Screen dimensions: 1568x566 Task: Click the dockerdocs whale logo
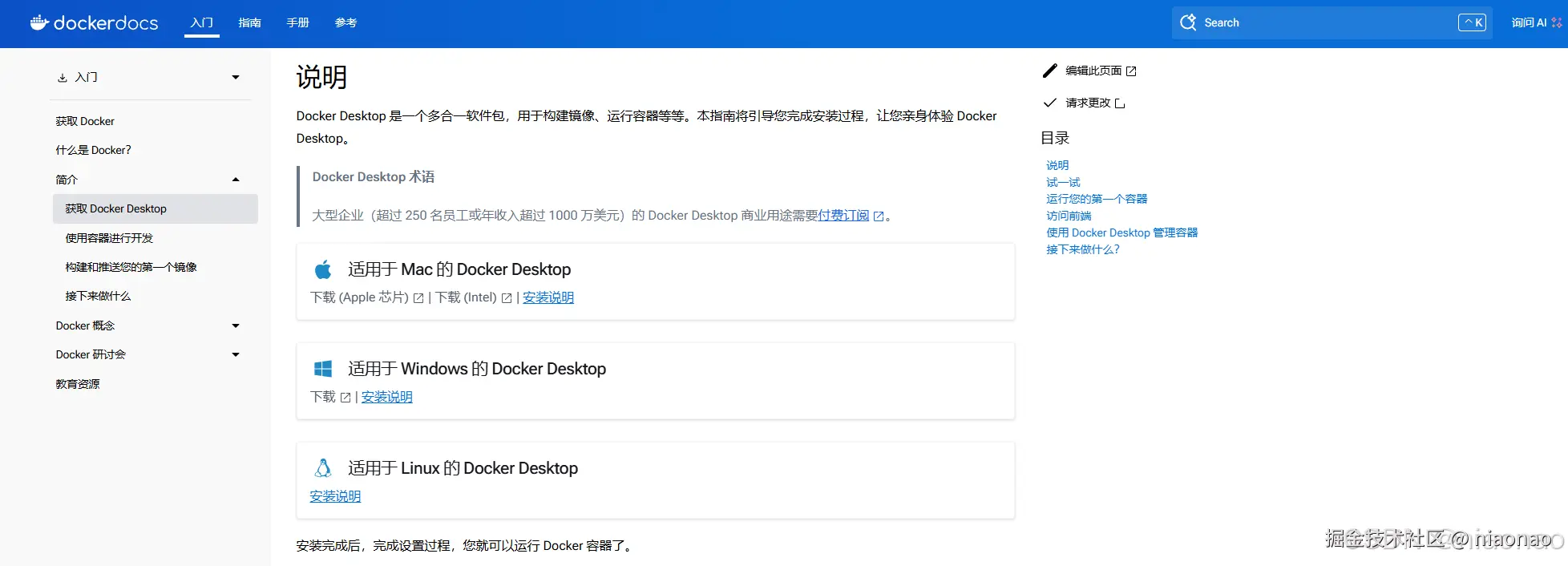[x=39, y=22]
